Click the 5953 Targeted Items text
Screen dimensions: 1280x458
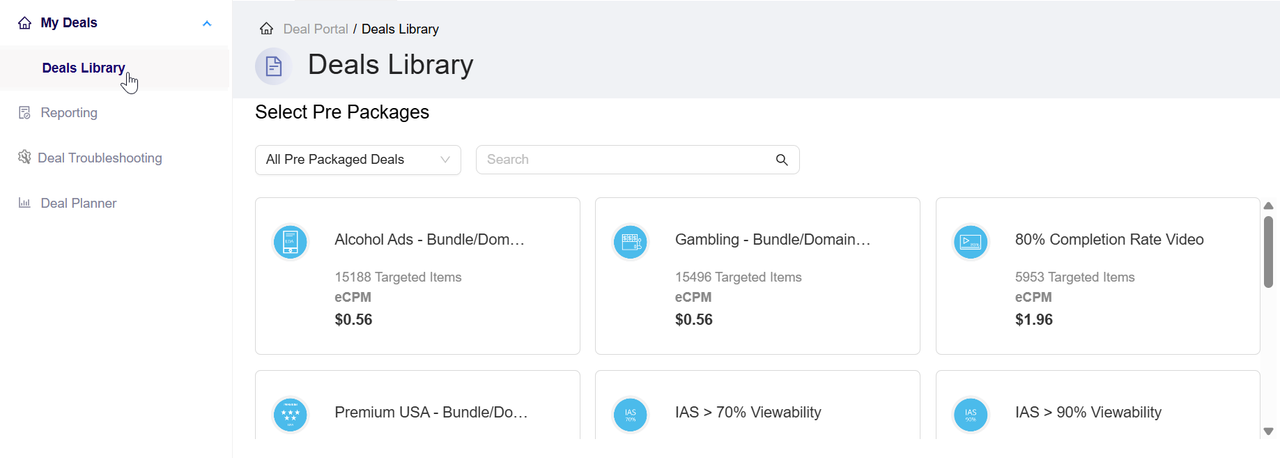pyautogui.click(x=1075, y=277)
